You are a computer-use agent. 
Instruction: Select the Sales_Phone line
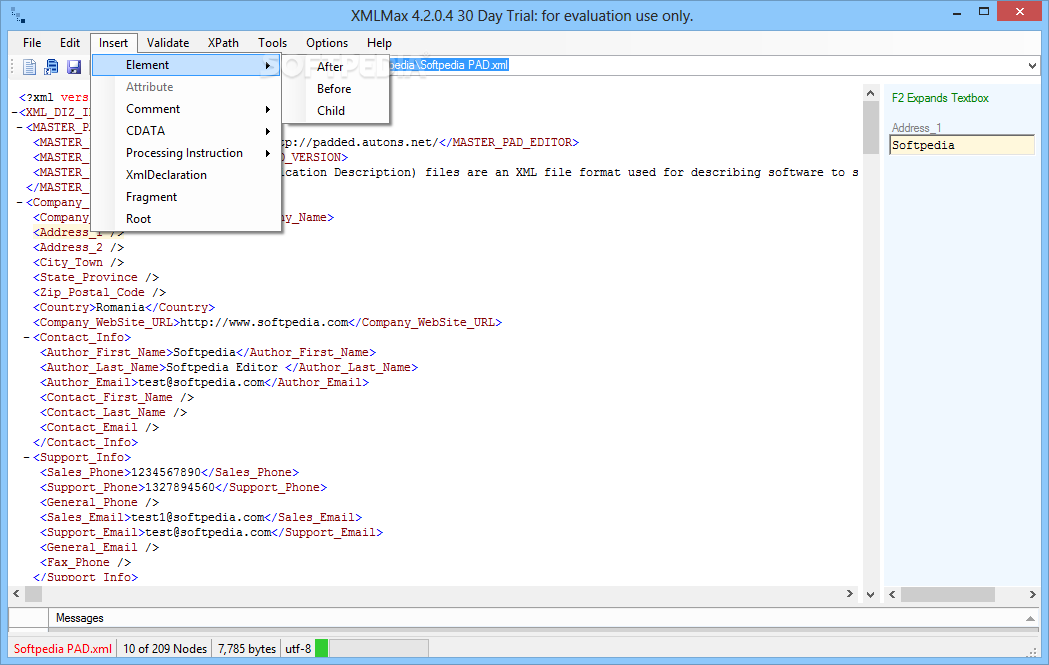170,472
